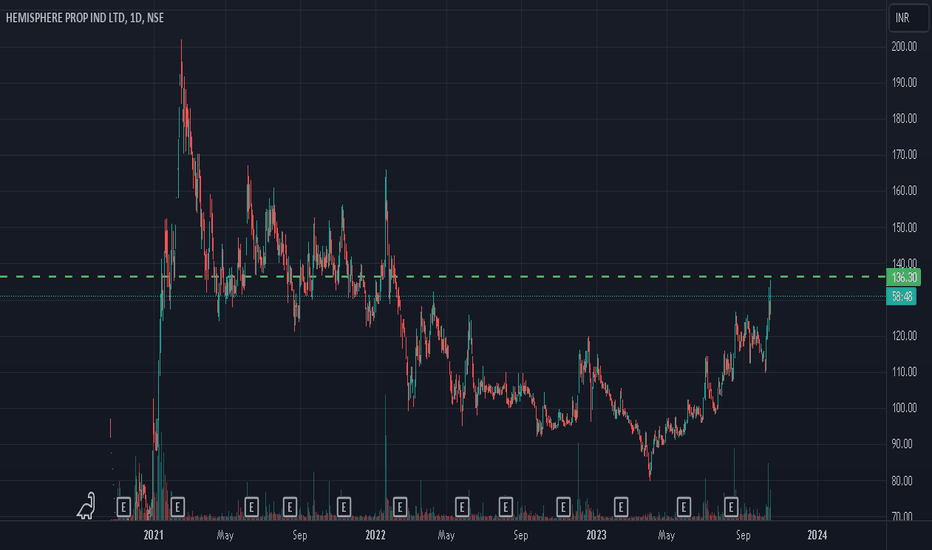Click the May label following 2023
932x550 pixels.
click(x=666, y=535)
